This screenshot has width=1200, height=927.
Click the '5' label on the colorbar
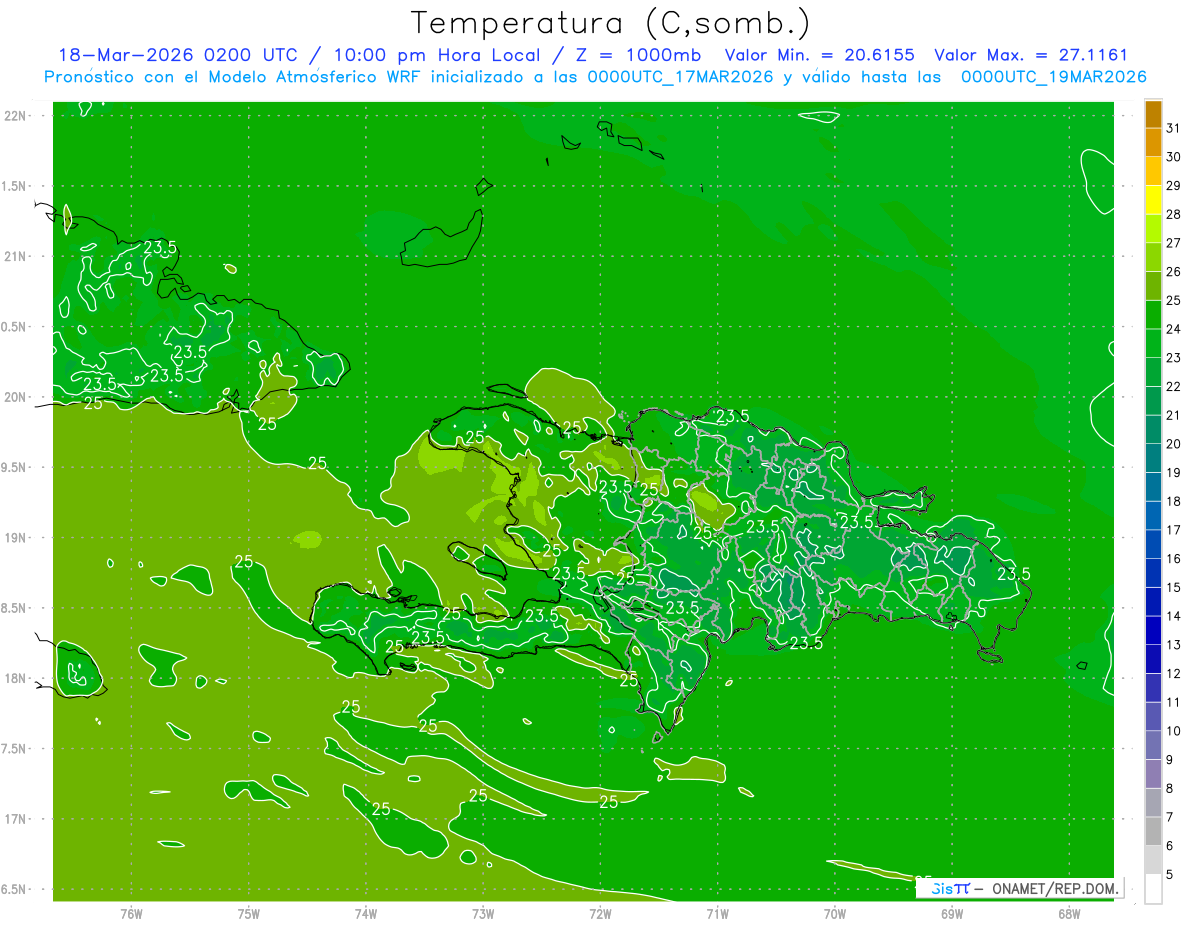1170,875
